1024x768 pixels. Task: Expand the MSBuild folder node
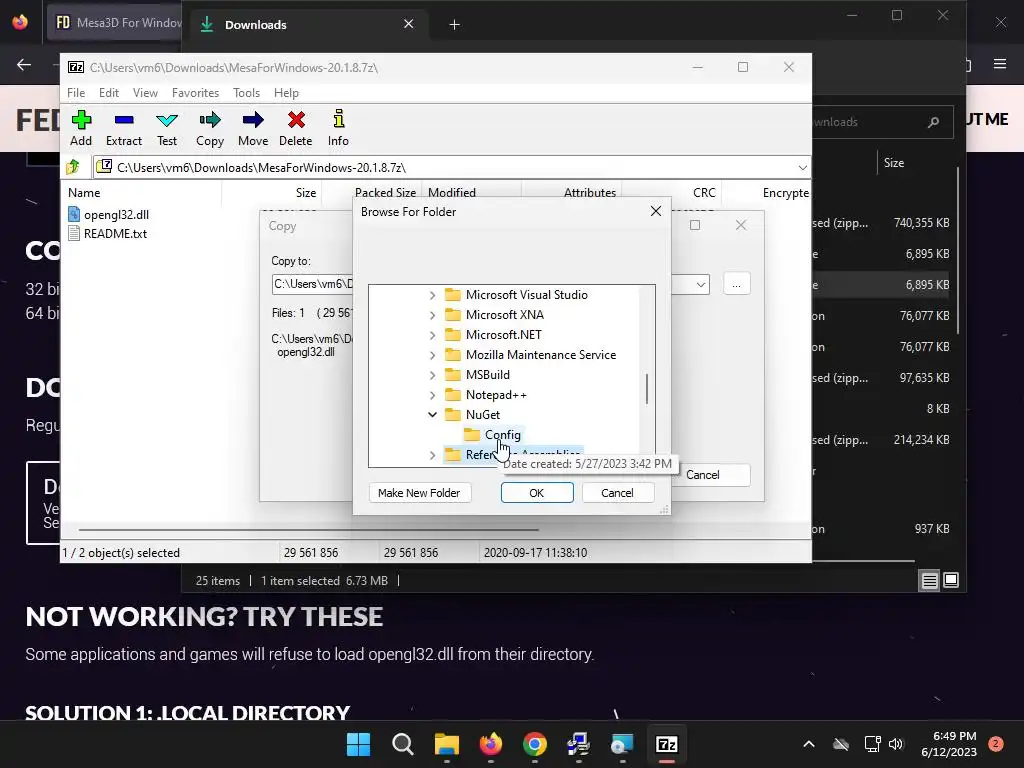(x=432, y=375)
